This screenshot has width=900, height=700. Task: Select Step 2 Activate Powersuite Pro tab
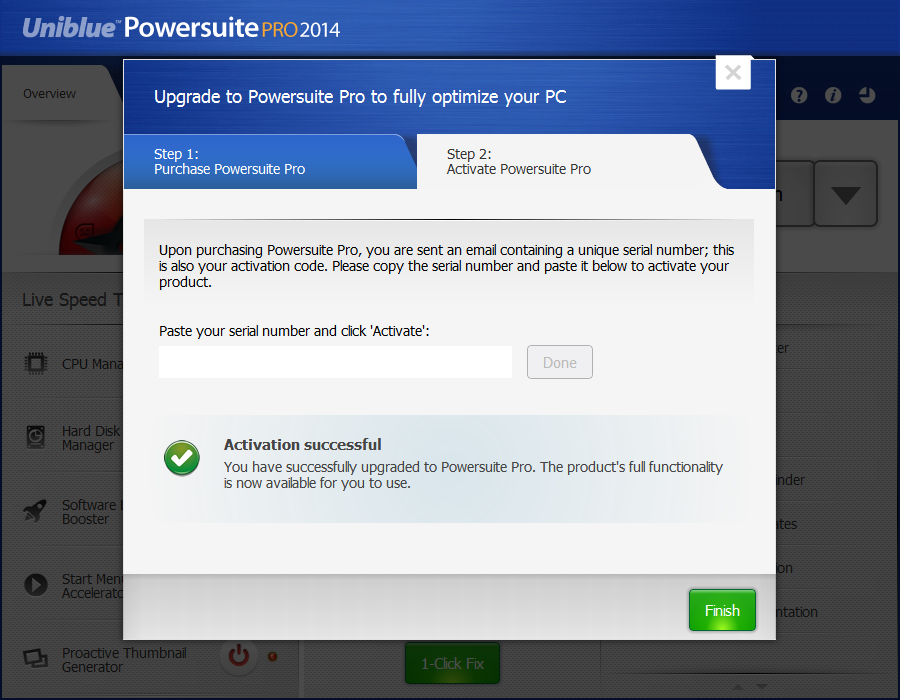(565, 162)
